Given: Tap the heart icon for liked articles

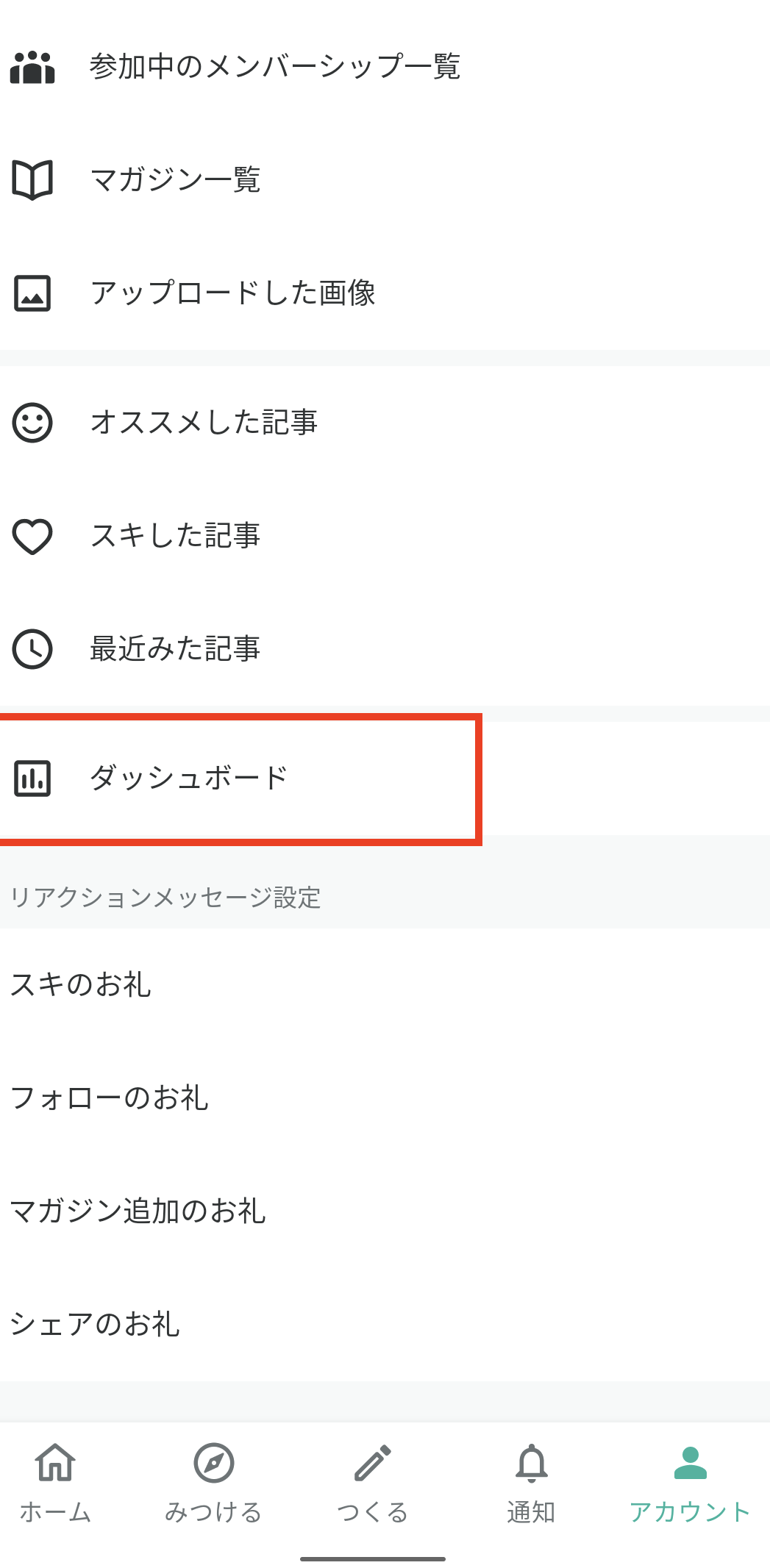Looking at the screenshot, I should point(32,536).
